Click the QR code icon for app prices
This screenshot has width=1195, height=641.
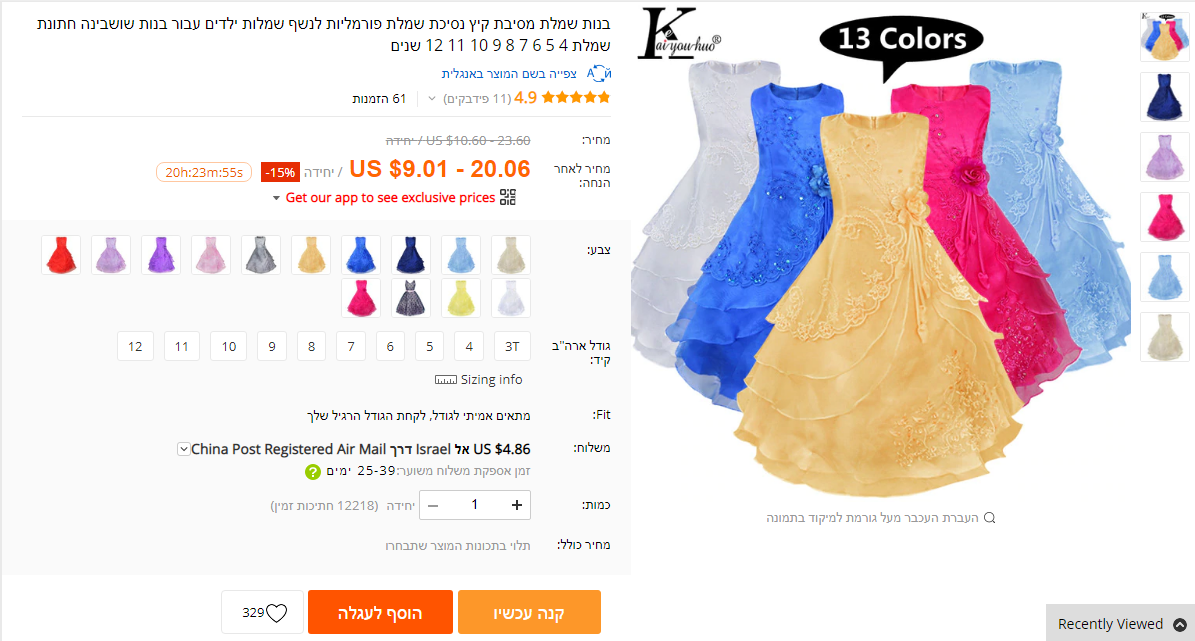pos(508,197)
